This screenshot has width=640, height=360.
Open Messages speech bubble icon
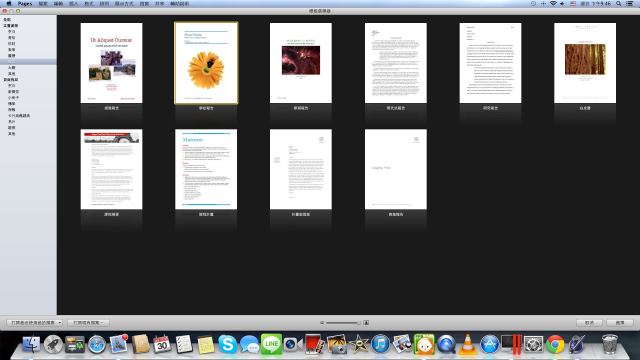[x=249, y=344]
